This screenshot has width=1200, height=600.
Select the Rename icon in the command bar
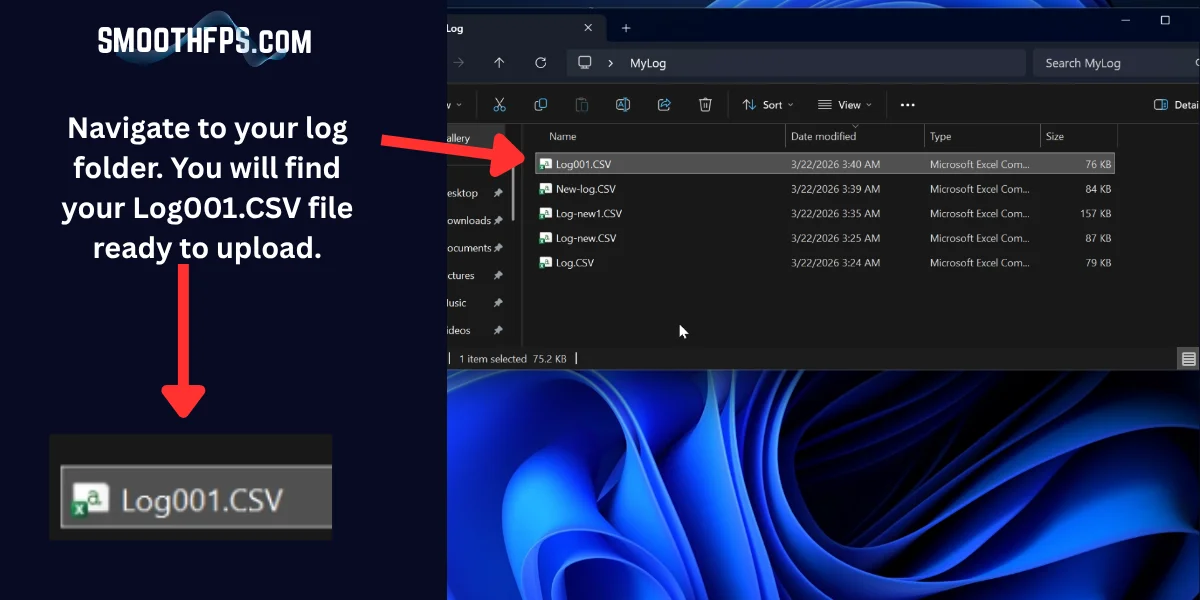coord(622,104)
